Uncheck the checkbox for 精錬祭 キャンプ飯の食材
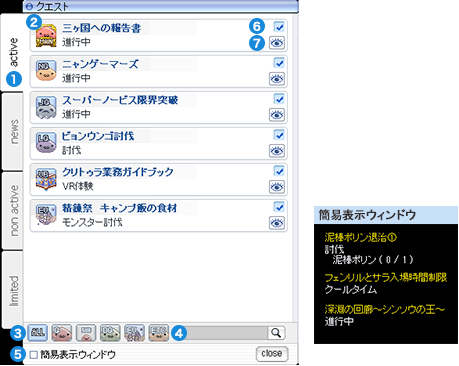Image resolution: width=459 pixels, height=366 pixels. click(x=279, y=207)
